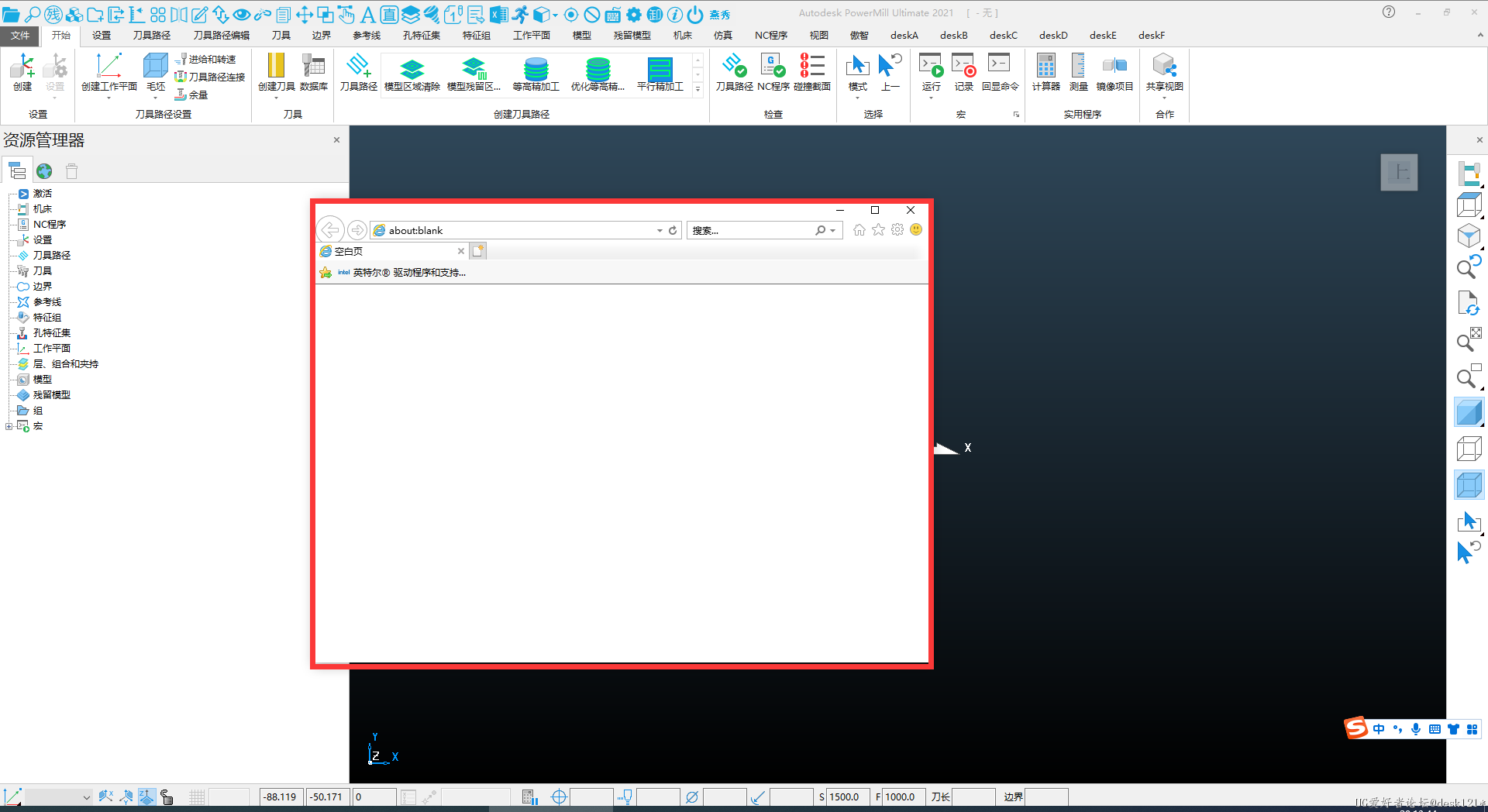The height and width of the screenshot is (812, 1488).
Task: Click the isometric view cube icon on right toolbar
Action: [1469, 236]
